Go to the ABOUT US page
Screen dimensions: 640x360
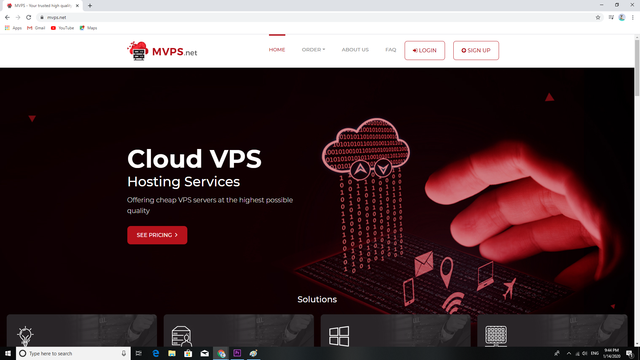[355, 50]
